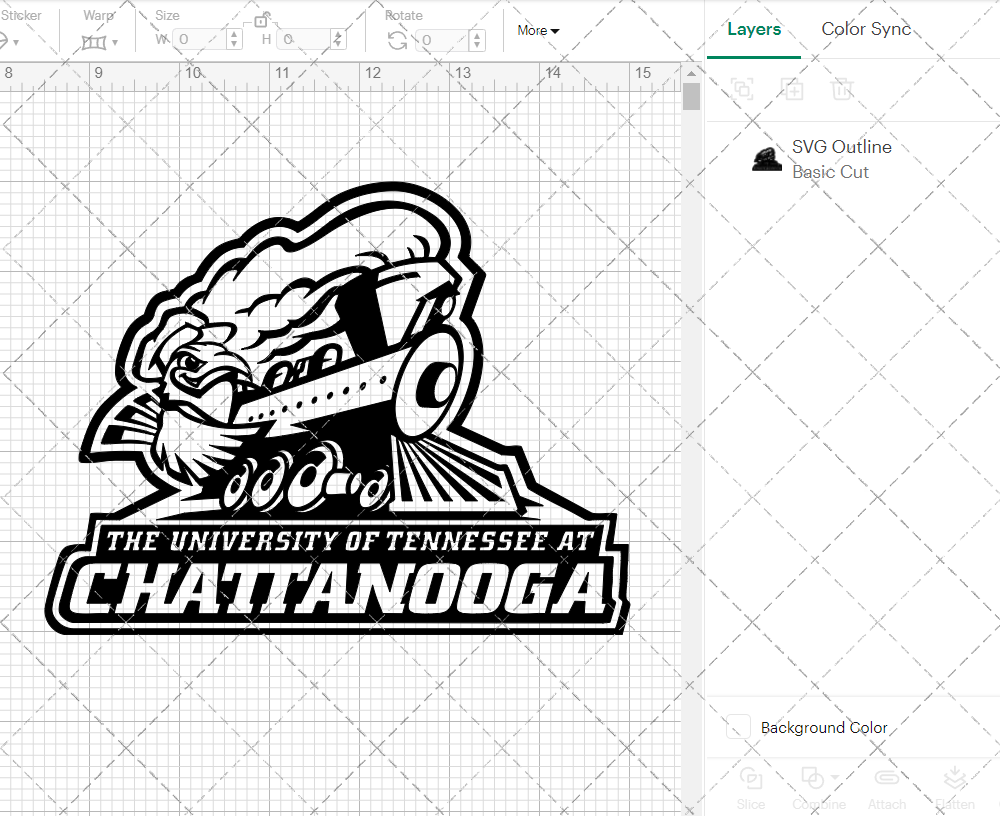Click the Flatten icon
This screenshot has width=1000, height=816.
click(x=955, y=778)
